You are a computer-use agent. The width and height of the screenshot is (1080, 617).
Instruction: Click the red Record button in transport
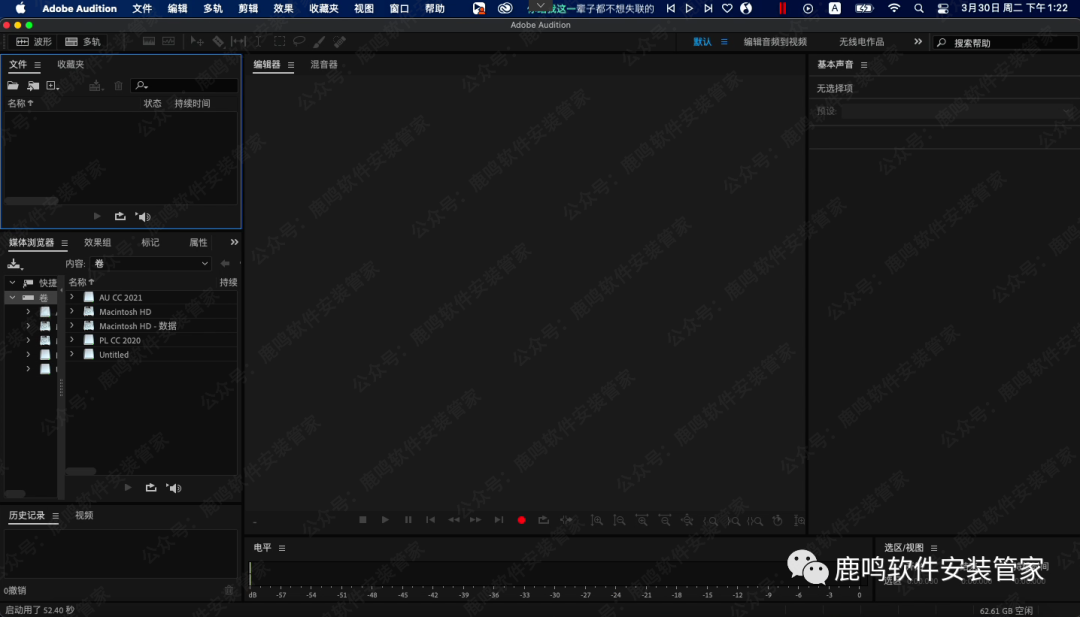(521, 520)
